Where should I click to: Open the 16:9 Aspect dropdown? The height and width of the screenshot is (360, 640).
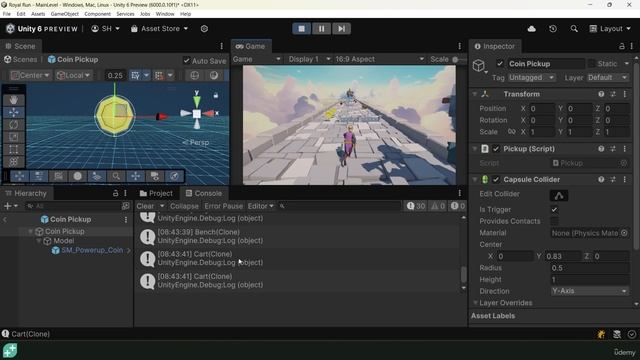pyautogui.click(x=379, y=59)
